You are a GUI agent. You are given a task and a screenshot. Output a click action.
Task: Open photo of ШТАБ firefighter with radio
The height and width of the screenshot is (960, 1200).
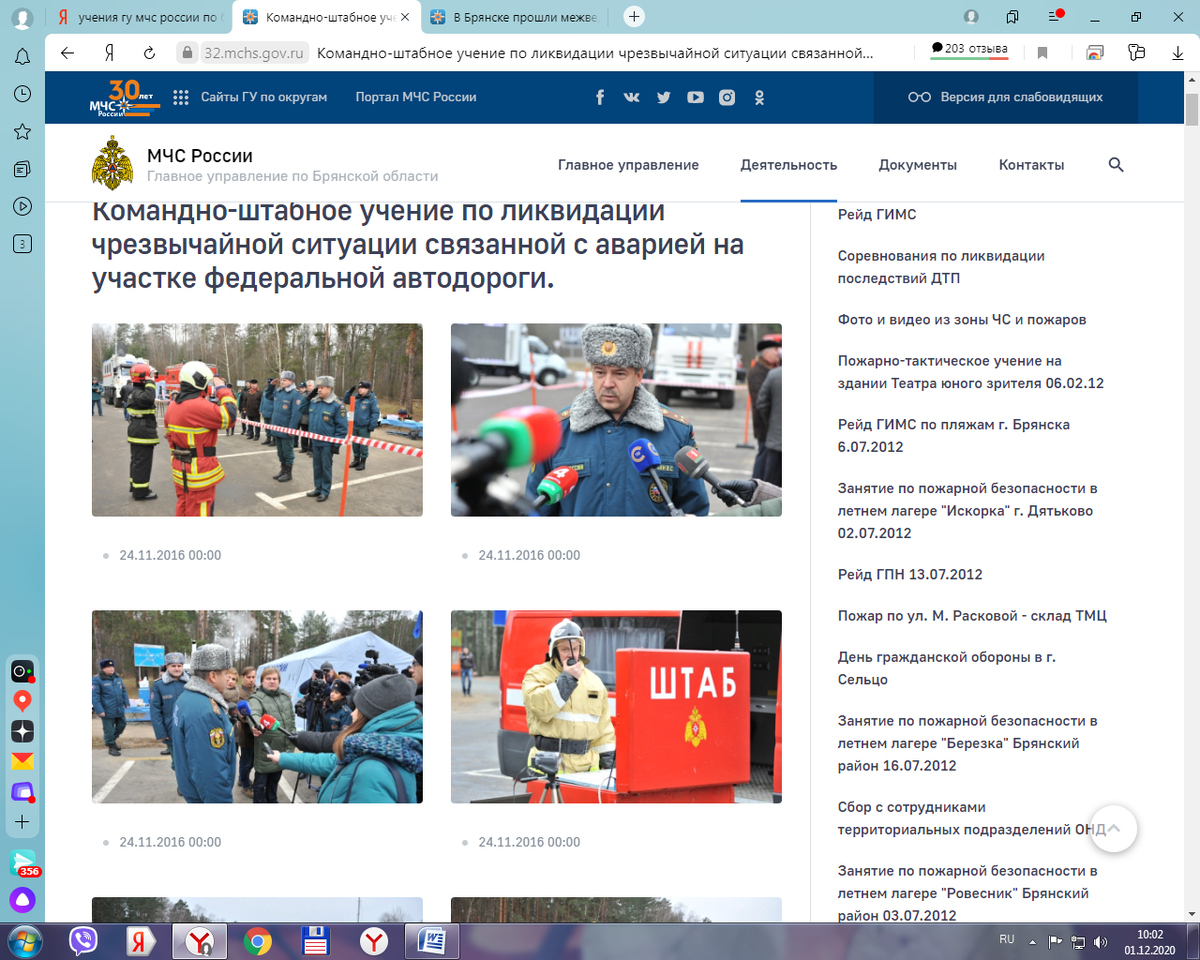click(616, 707)
